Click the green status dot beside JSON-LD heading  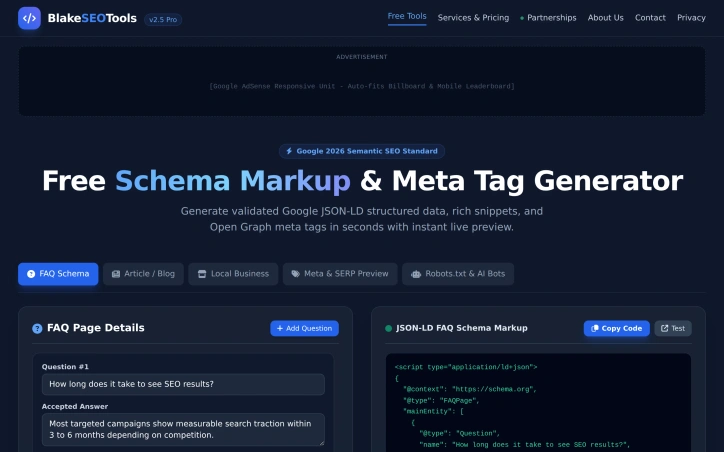pos(388,328)
